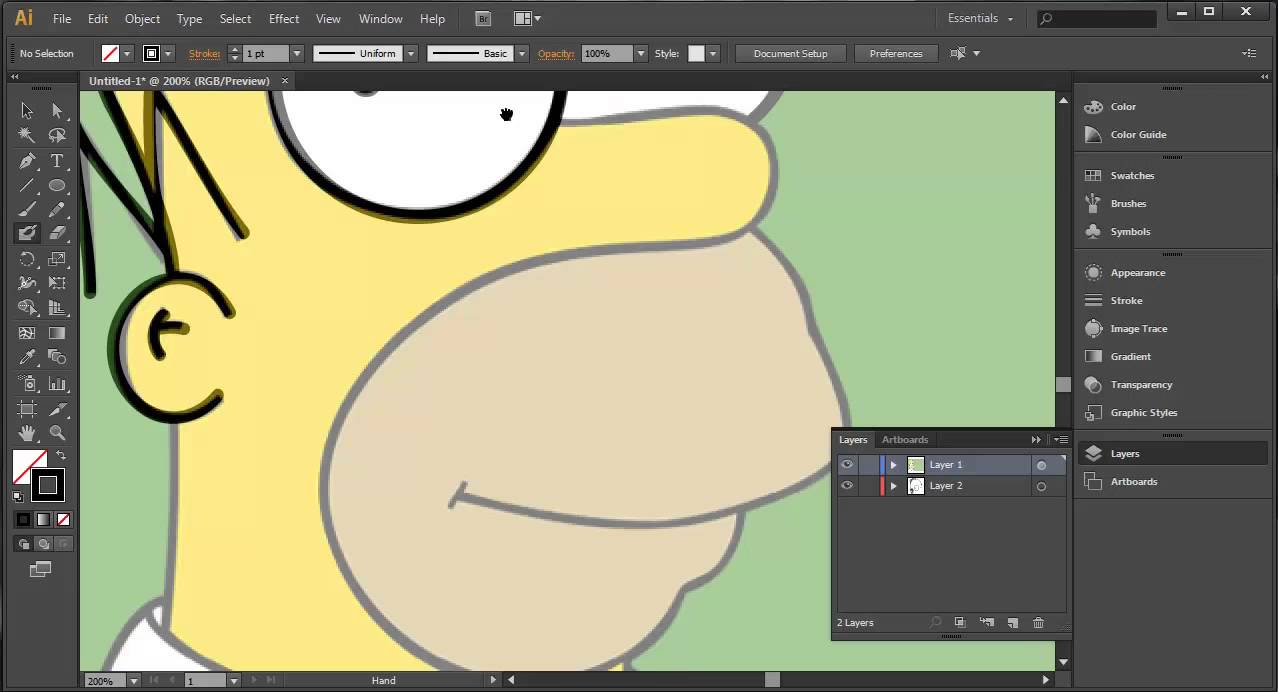This screenshot has width=1278, height=692.
Task: Click Make Clipping Mask icon in Layers panel
Action: point(960,623)
